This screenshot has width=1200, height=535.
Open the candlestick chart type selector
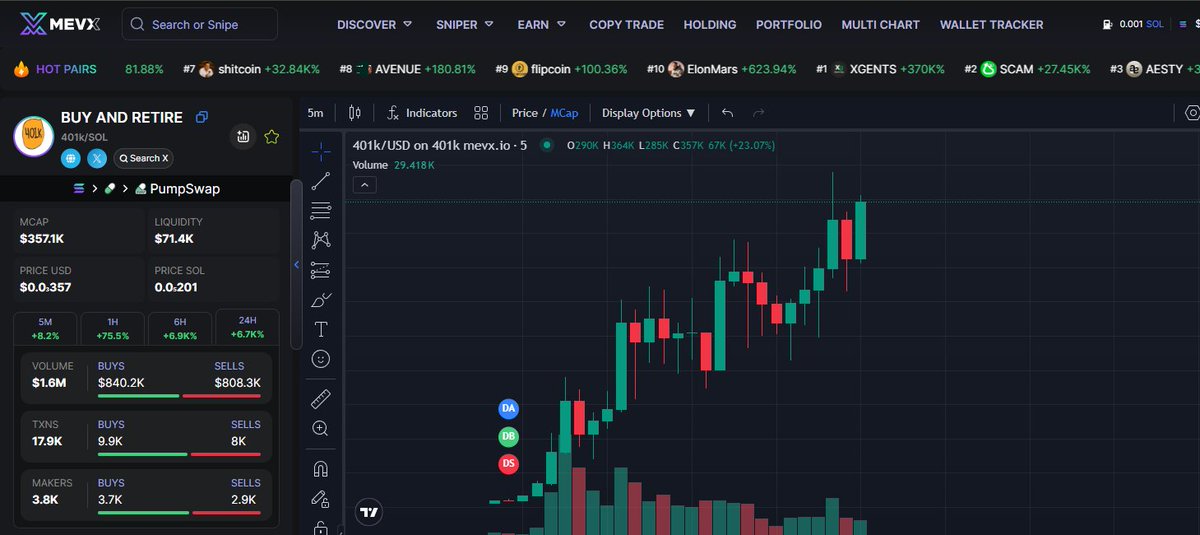pos(353,113)
